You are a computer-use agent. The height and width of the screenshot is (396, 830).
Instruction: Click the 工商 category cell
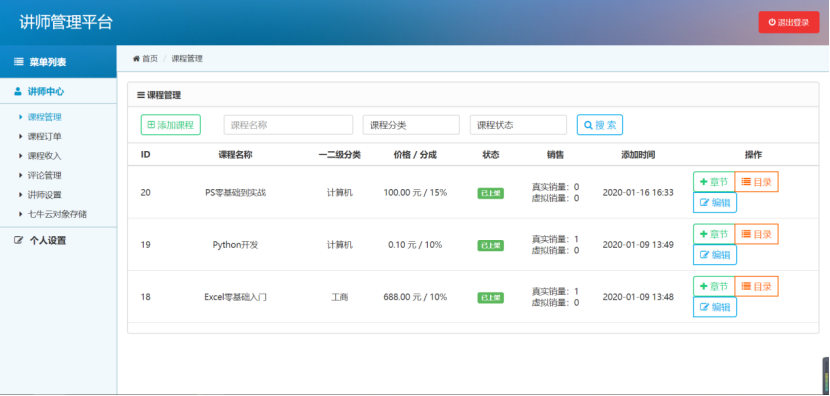coord(340,298)
